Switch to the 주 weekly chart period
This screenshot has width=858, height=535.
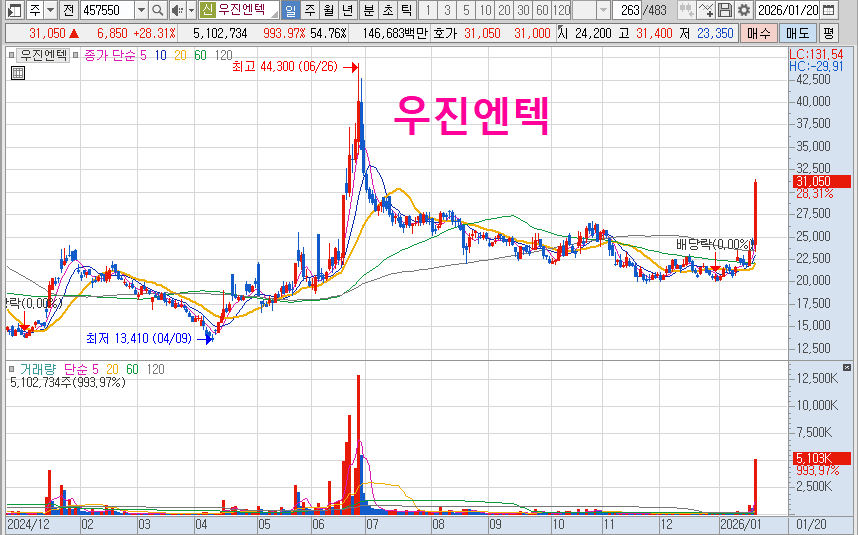coord(310,10)
